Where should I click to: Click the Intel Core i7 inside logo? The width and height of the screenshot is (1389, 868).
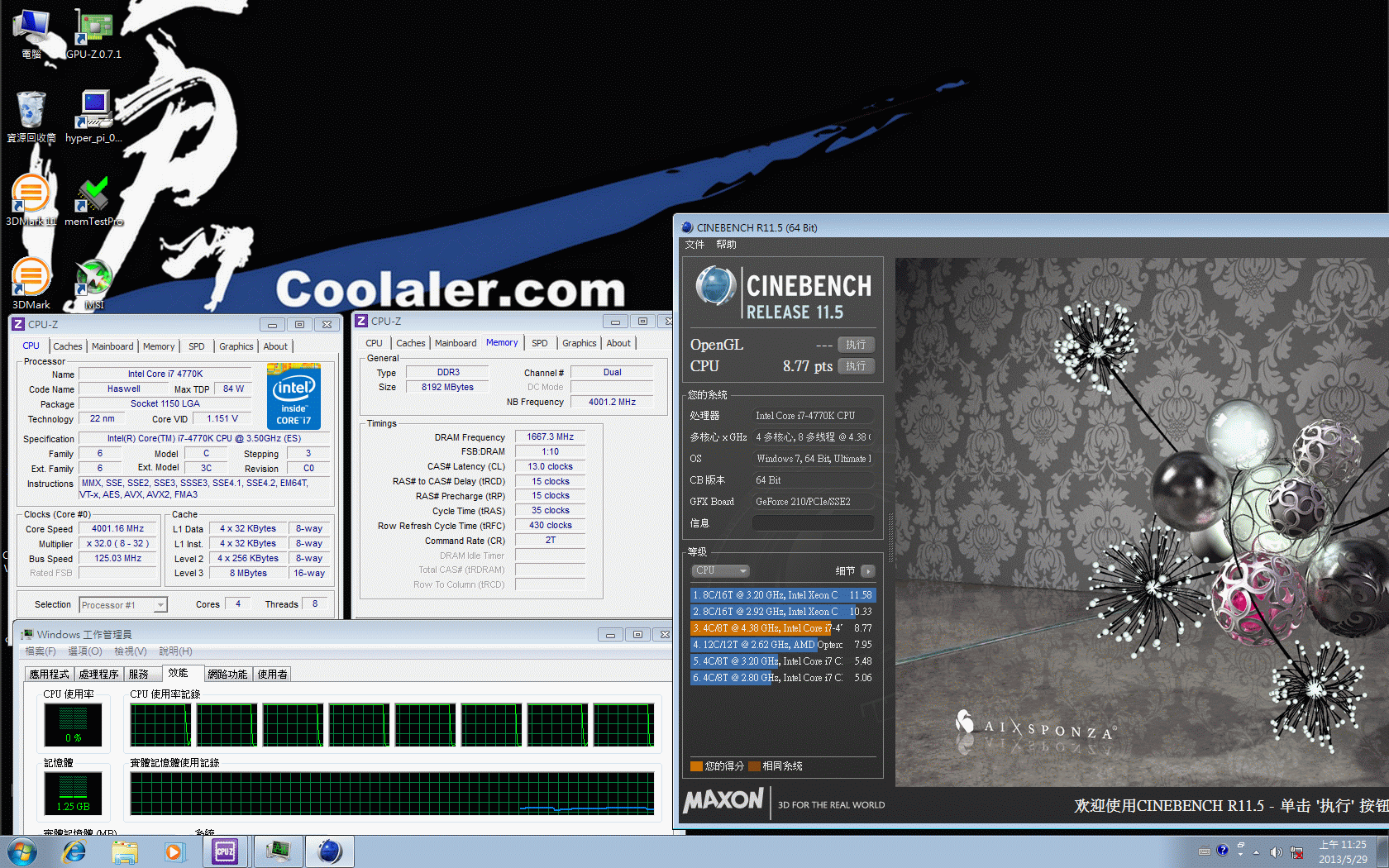(x=294, y=397)
